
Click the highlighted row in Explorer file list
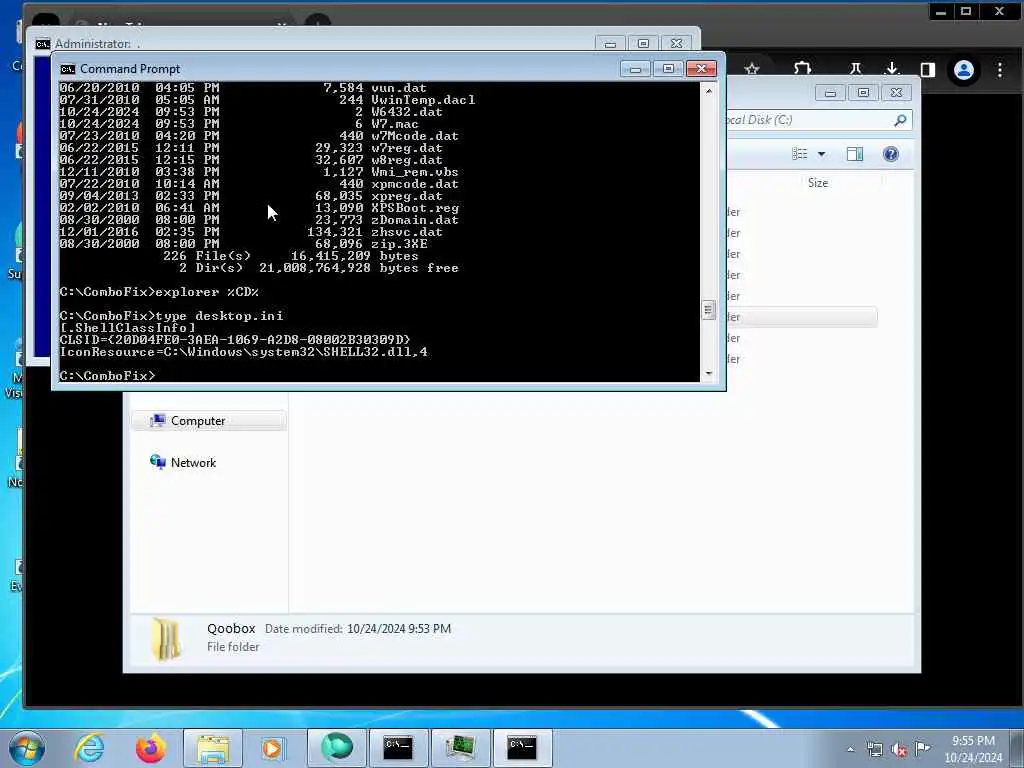[x=802, y=317]
